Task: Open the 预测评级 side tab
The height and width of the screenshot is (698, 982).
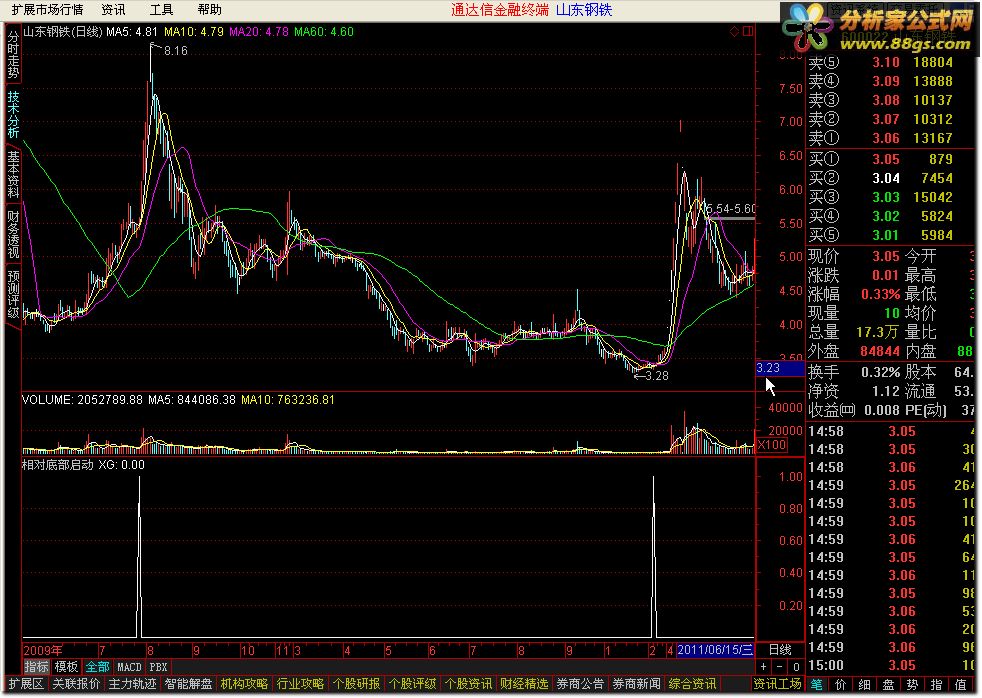Action: click(x=13, y=295)
